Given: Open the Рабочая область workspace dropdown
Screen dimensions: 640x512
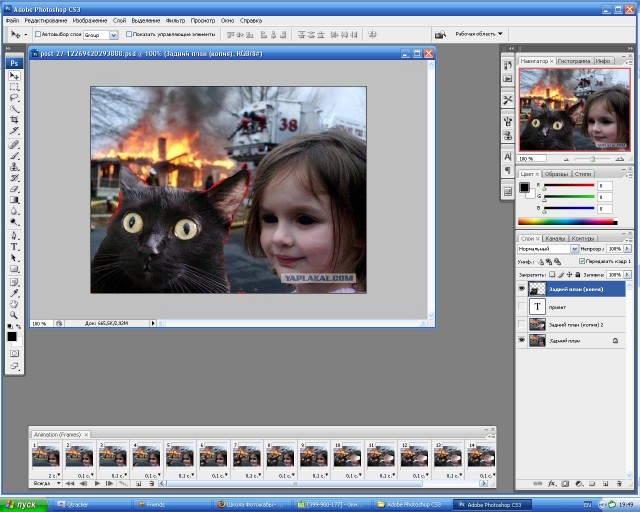Looking at the screenshot, I should pos(479,34).
